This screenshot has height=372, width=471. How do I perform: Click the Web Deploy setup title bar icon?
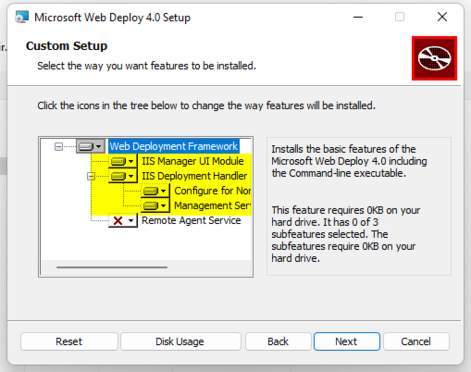(x=22, y=17)
